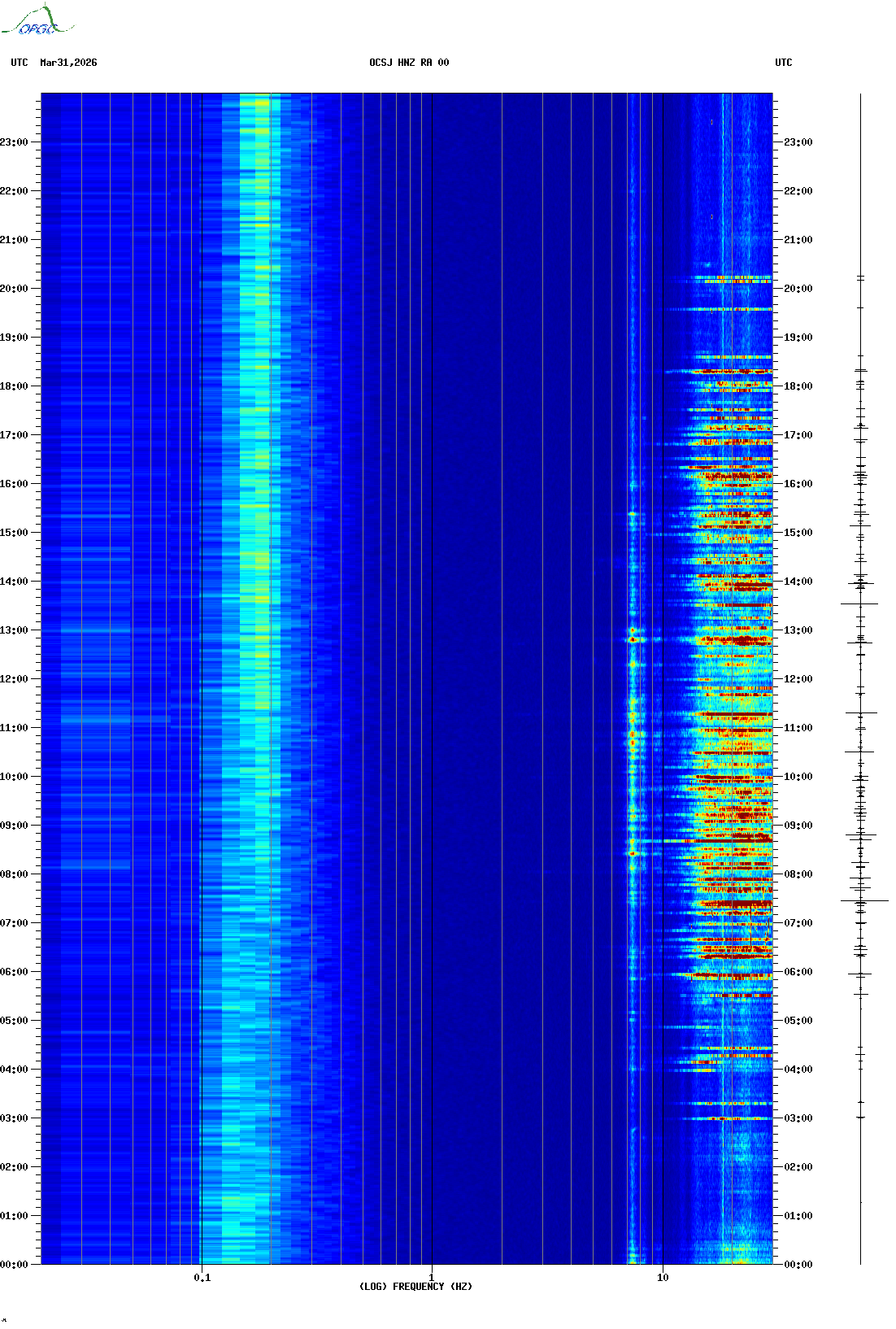The width and height of the screenshot is (896, 1329).
Task: Select the 09:00 label on the right axis
Action: coord(798,826)
